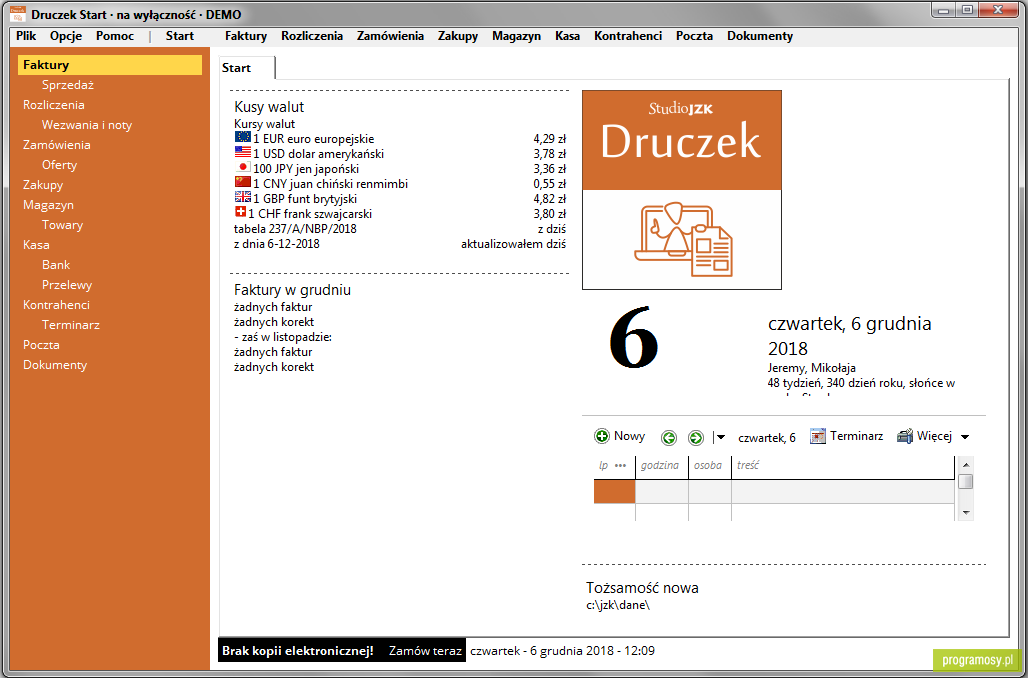Open the Plik menu

pos(26,36)
